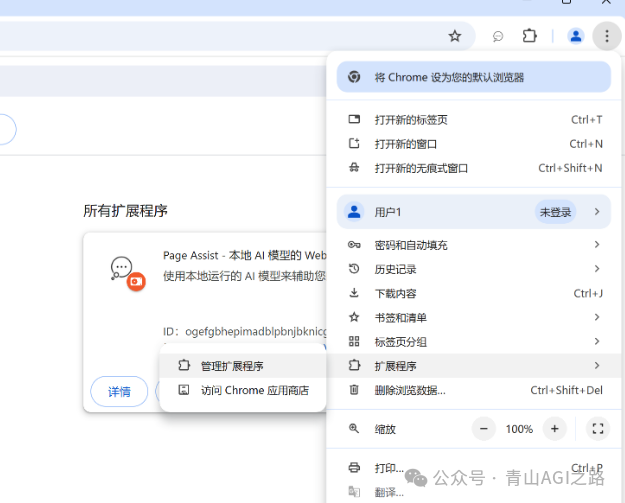Click the 用户1 profile name

[x=387, y=212]
